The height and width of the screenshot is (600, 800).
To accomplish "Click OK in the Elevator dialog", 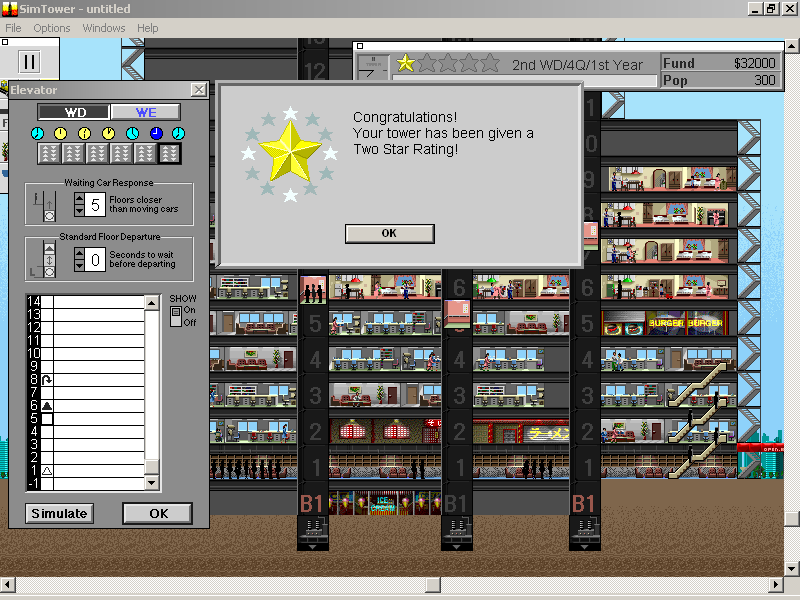I will (158, 513).
